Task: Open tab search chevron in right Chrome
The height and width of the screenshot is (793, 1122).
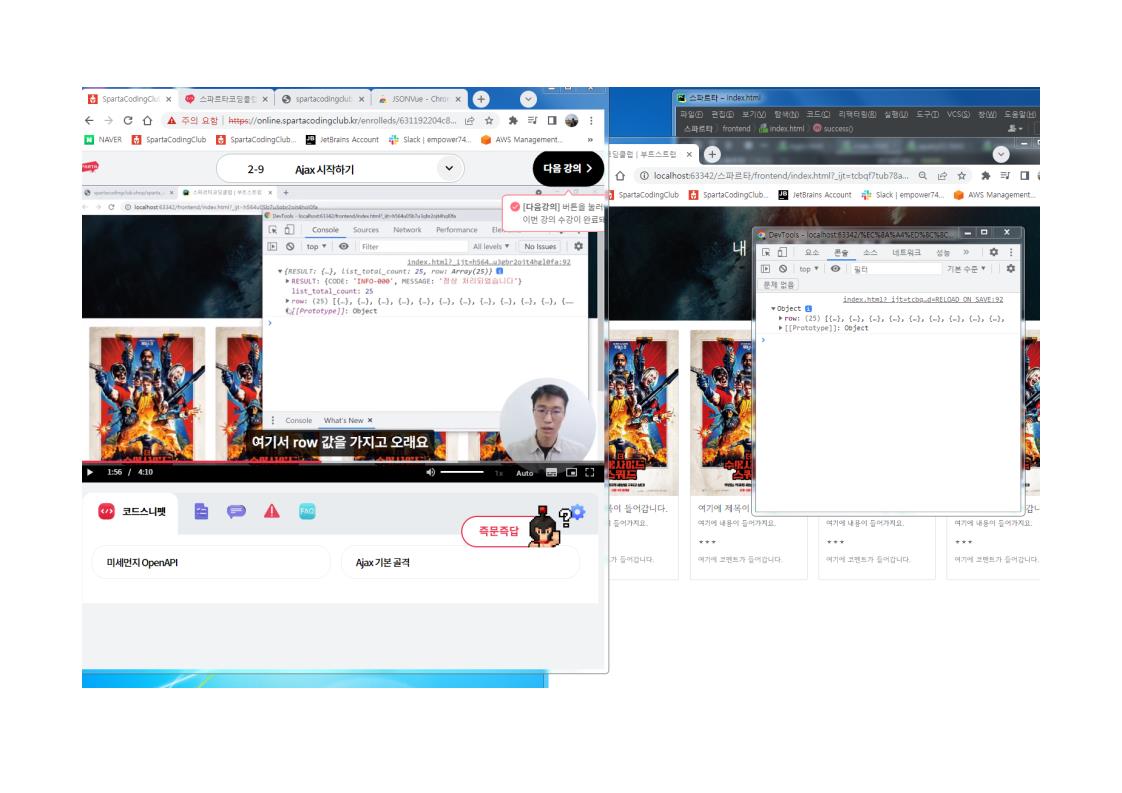Action: coord(1001,154)
